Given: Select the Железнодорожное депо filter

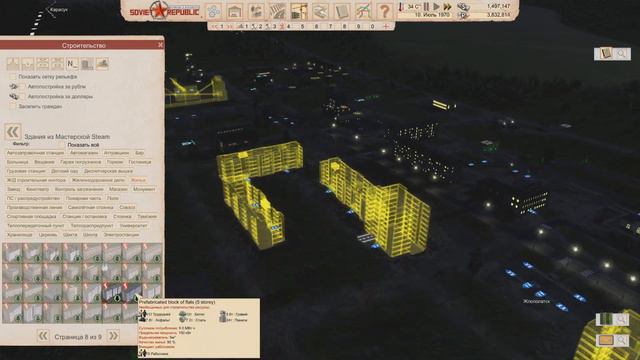Looking at the screenshot, I should 98,180.
